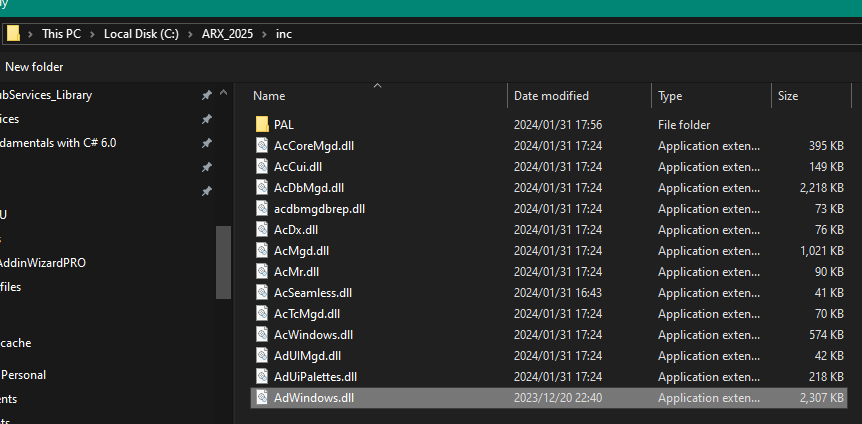Unpin the ubServices_Library quick access item
This screenshot has height=424, width=862.
206,96
